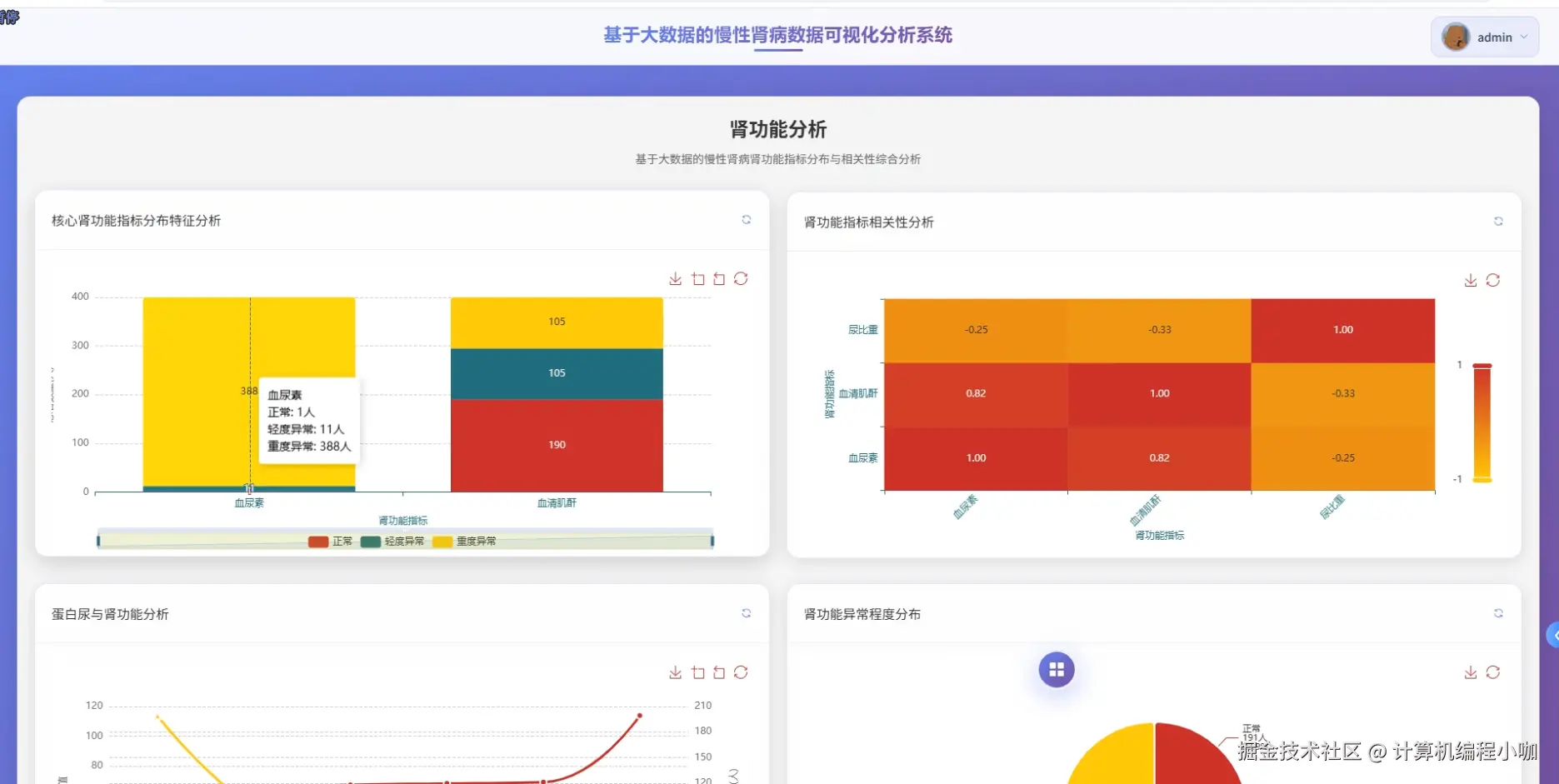Open the purple floating grid menu button
The height and width of the screenshot is (784, 1559).
(x=1057, y=670)
